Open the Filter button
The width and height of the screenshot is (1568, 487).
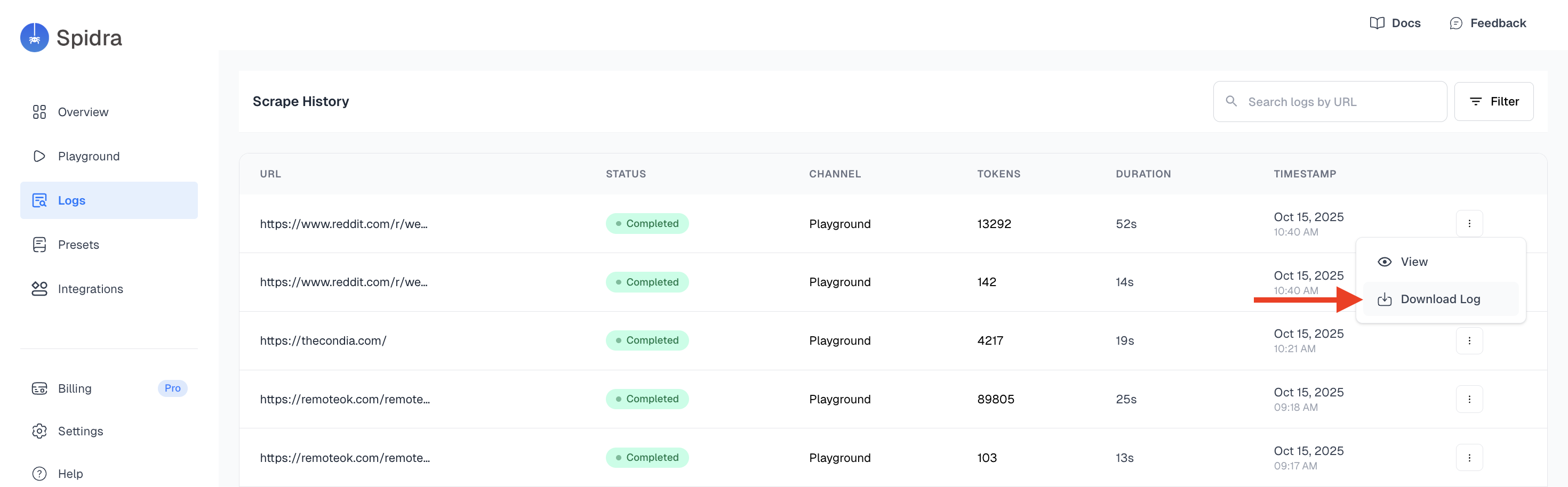pyautogui.click(x=1493, y=102)
